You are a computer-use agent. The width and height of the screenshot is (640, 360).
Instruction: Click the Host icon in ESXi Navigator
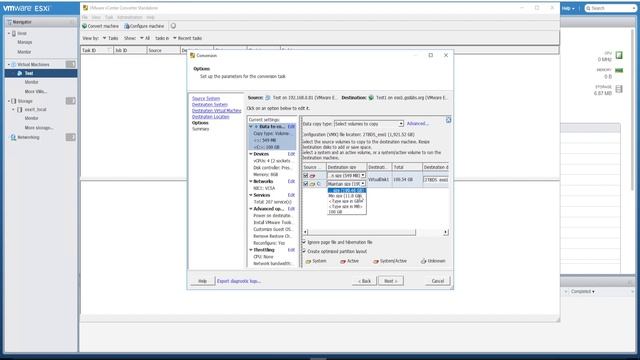click(14, 33)
